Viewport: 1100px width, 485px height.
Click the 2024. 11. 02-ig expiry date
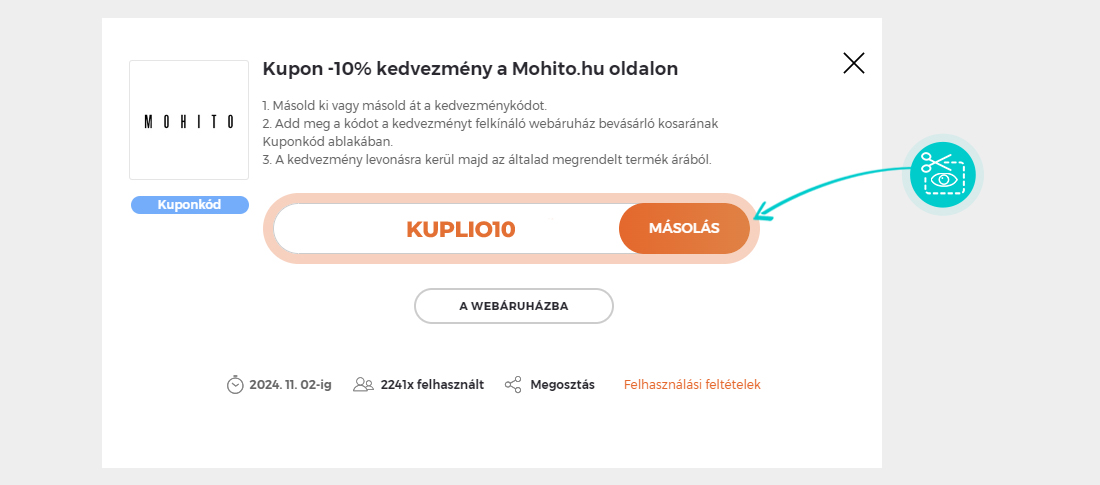point(290,385)
